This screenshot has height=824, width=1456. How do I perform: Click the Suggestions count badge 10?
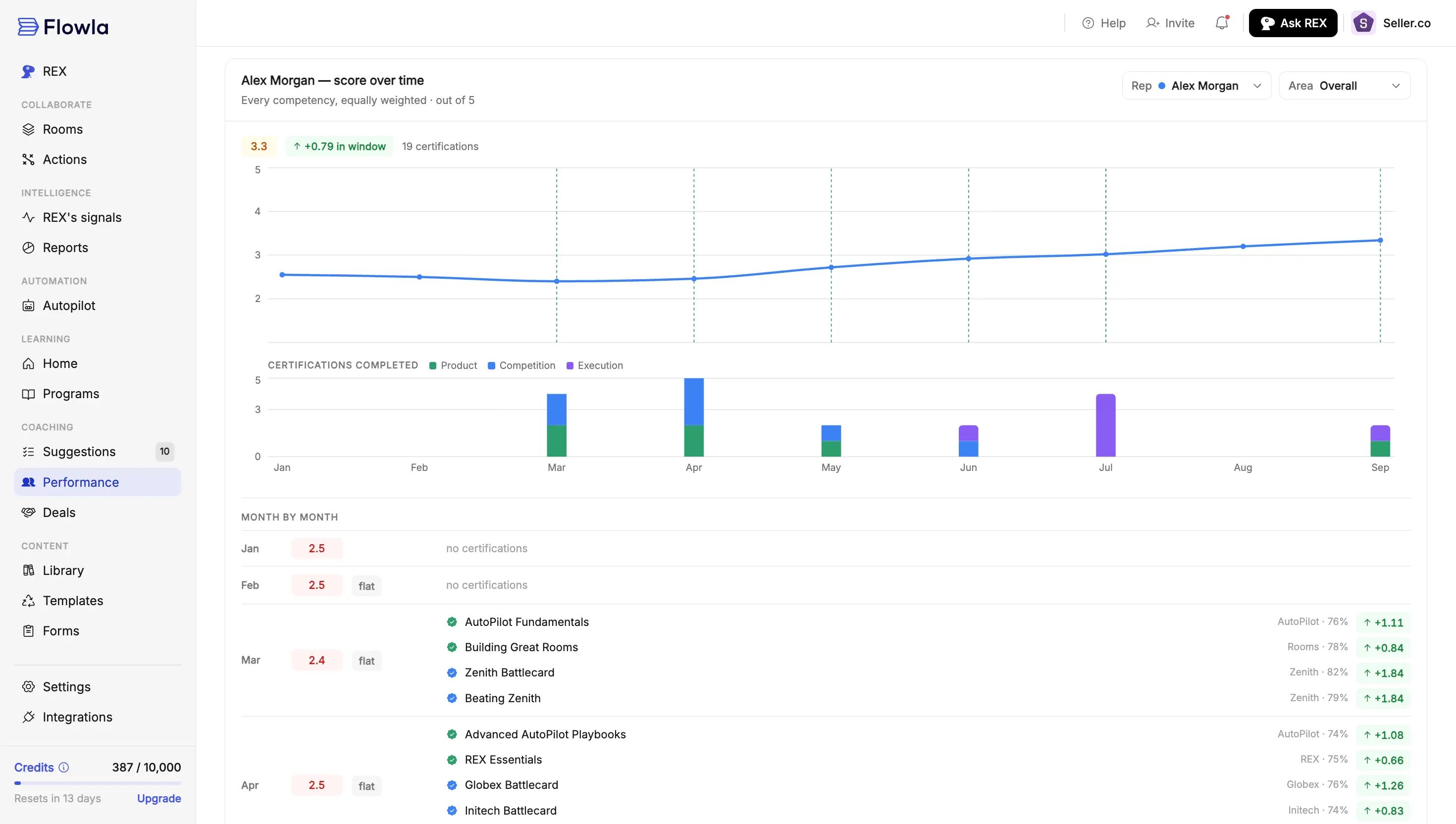pyautogui.click(x=165, y=452)
